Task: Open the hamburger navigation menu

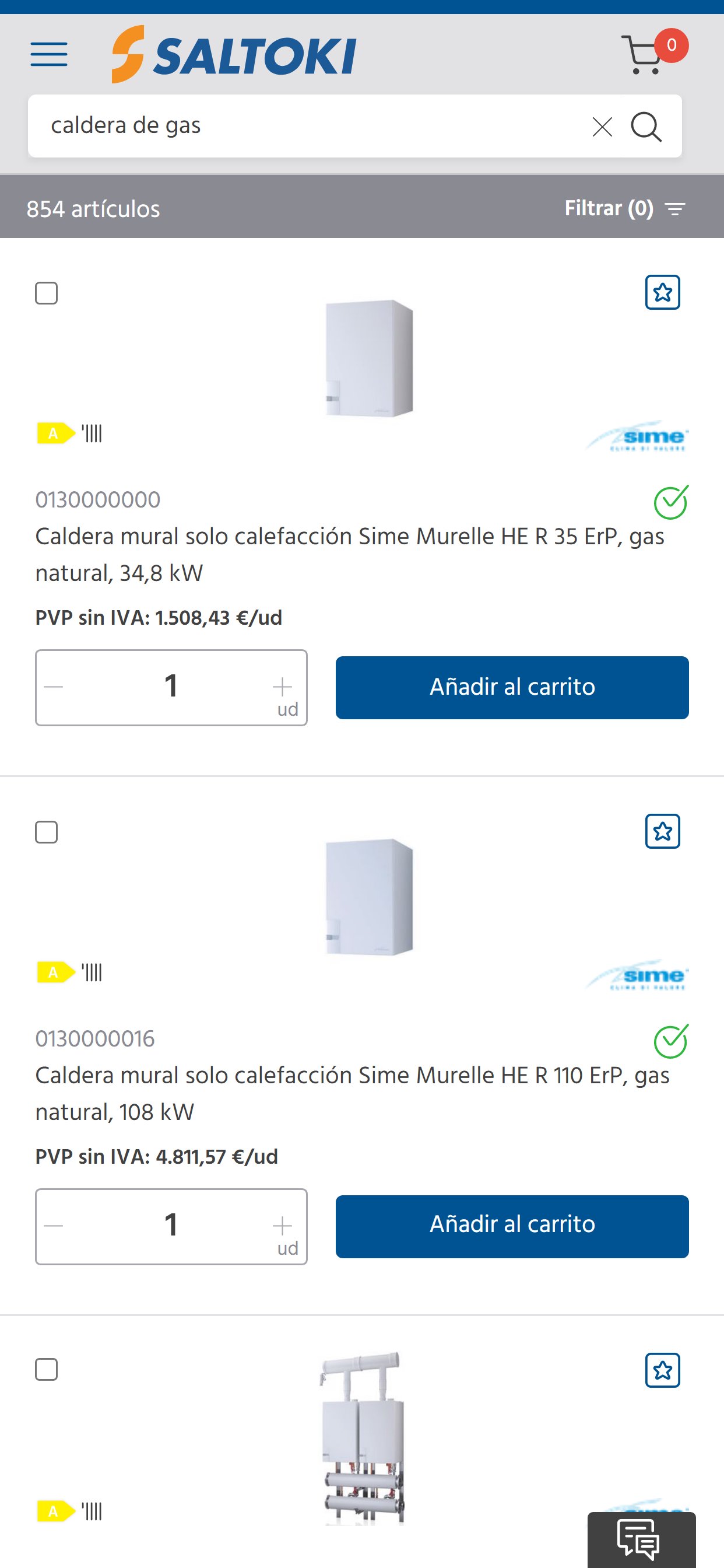Action: coord(48,54)
